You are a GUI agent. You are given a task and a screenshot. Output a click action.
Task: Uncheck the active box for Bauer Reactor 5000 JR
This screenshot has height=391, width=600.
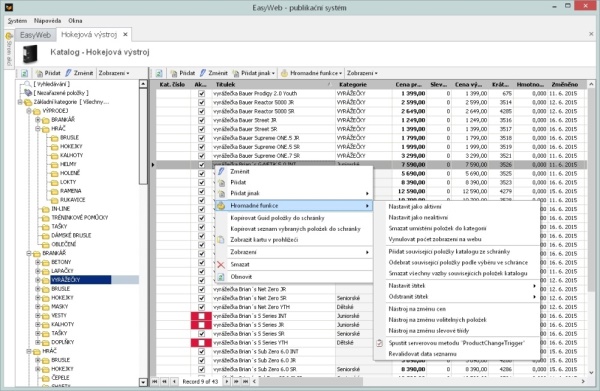click(x=201, y=103)
